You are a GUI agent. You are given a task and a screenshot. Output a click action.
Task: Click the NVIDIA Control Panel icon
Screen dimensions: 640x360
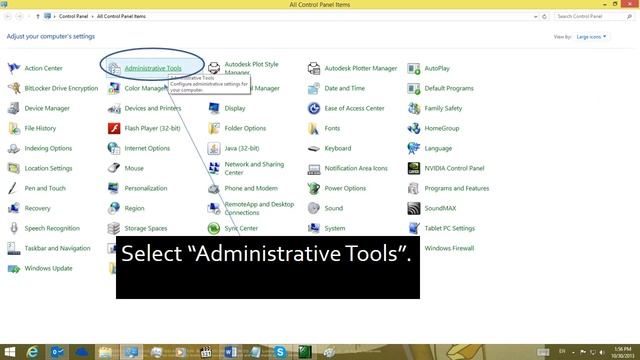click(414, 168)
